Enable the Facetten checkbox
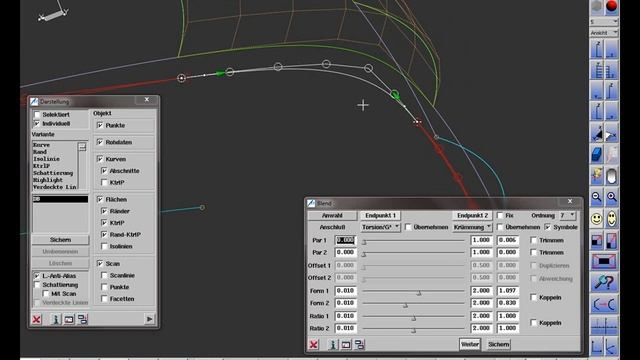640x360 pixels. pyautogui.click(x=104, y=299)
